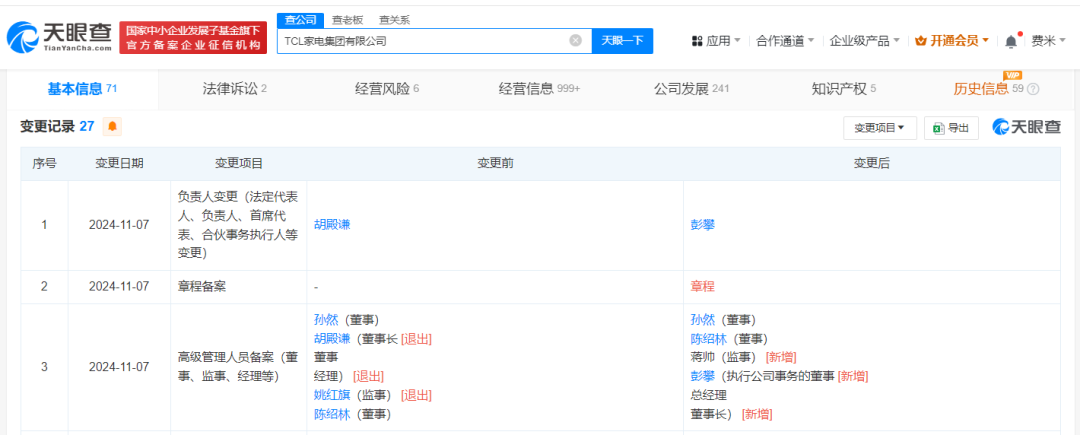This screenshot has height=435, width=1080.
Task: Expand the 合作通道 menu
Action: 785,41
